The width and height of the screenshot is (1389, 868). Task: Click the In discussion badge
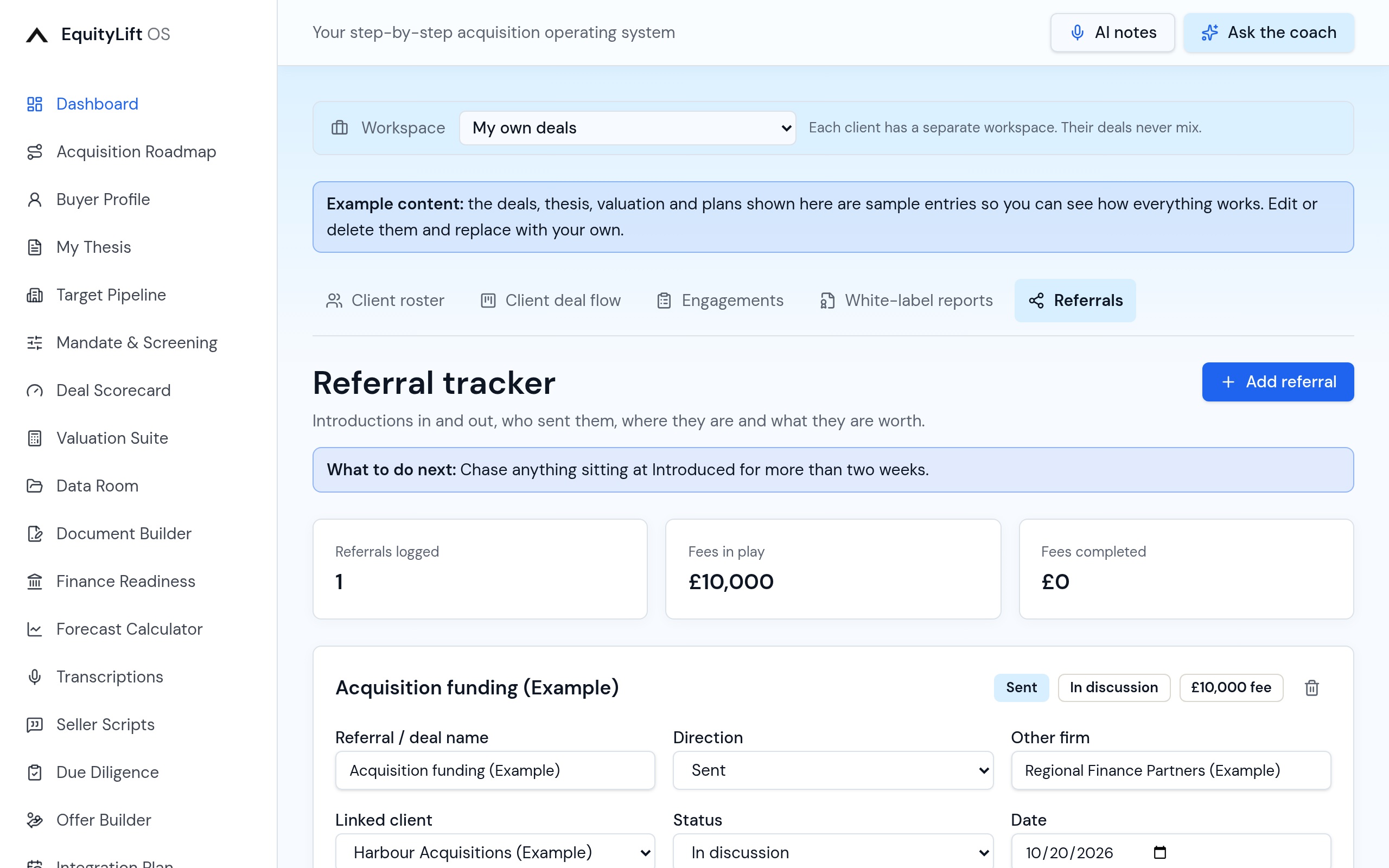1113,688
